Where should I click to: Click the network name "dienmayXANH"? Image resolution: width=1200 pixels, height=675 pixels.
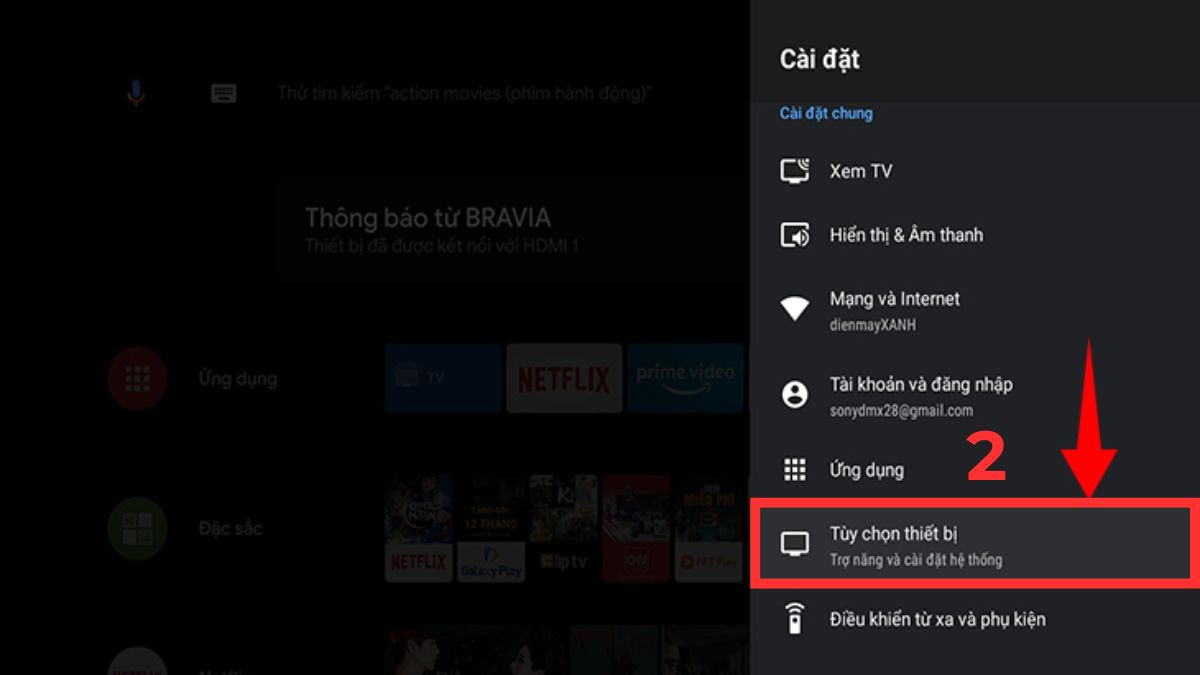(x=874, y=325)
